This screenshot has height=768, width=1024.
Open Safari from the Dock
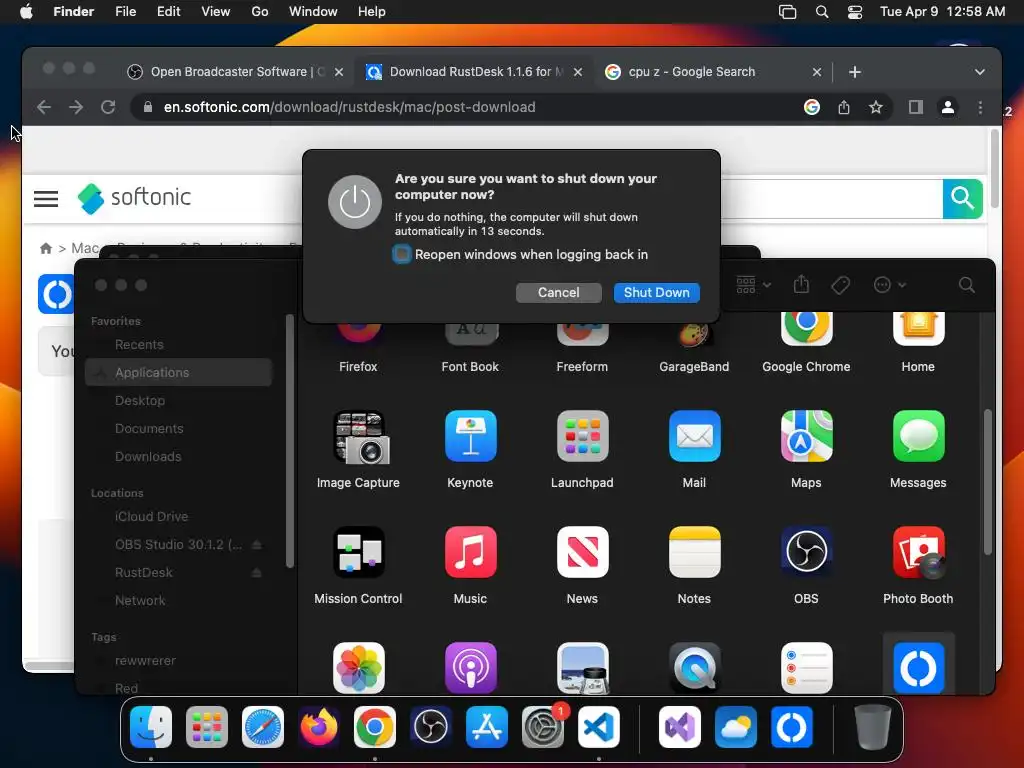pyautogui.click(x=263, y=727)
